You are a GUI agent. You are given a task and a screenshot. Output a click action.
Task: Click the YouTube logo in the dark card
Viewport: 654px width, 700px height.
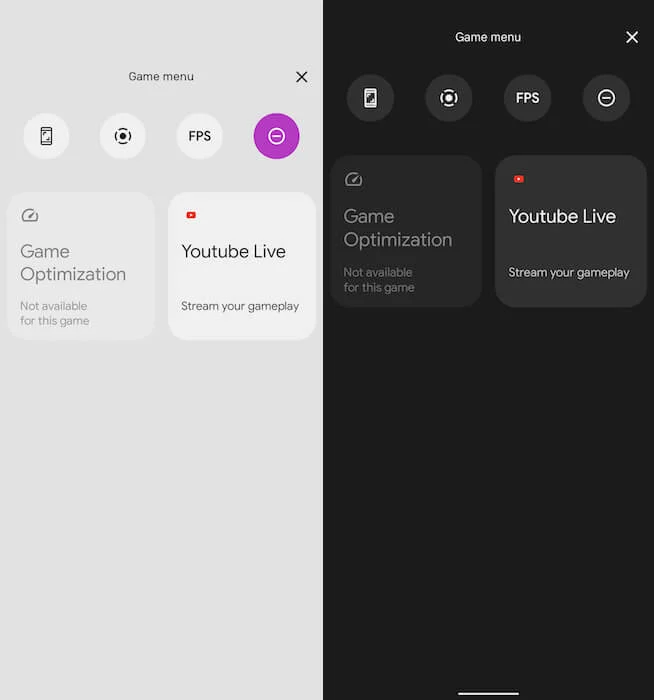coord(519,179)
